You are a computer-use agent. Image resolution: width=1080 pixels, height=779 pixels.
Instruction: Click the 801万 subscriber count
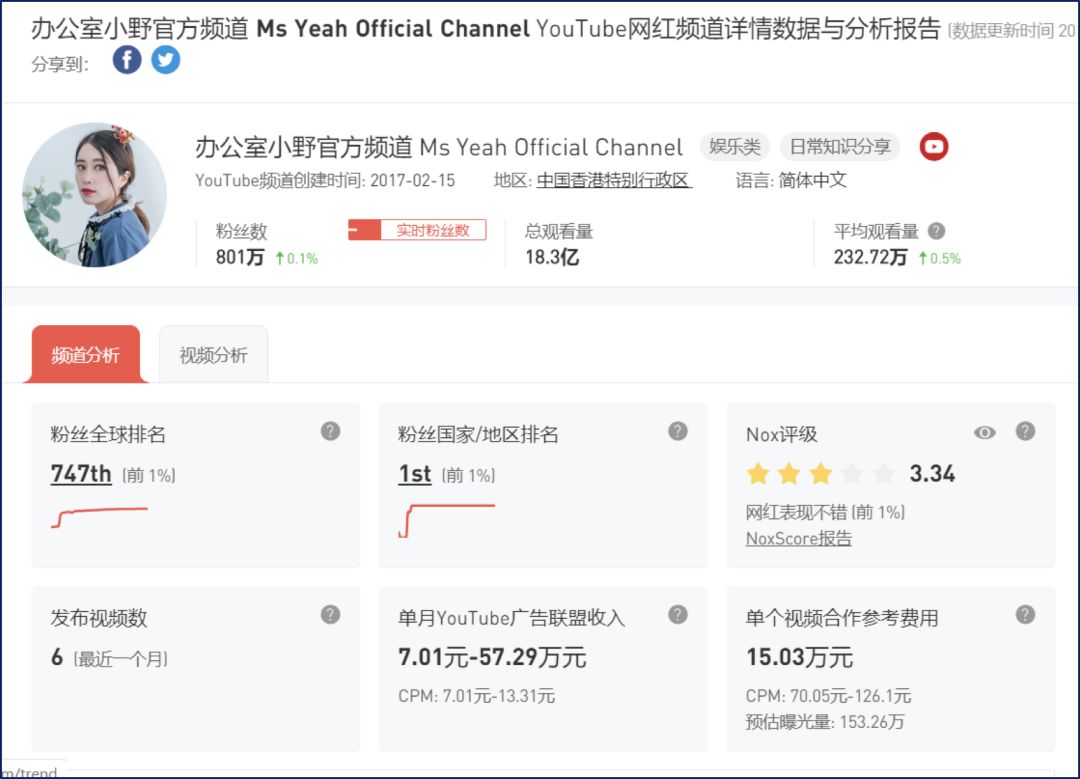click(240, 258)
